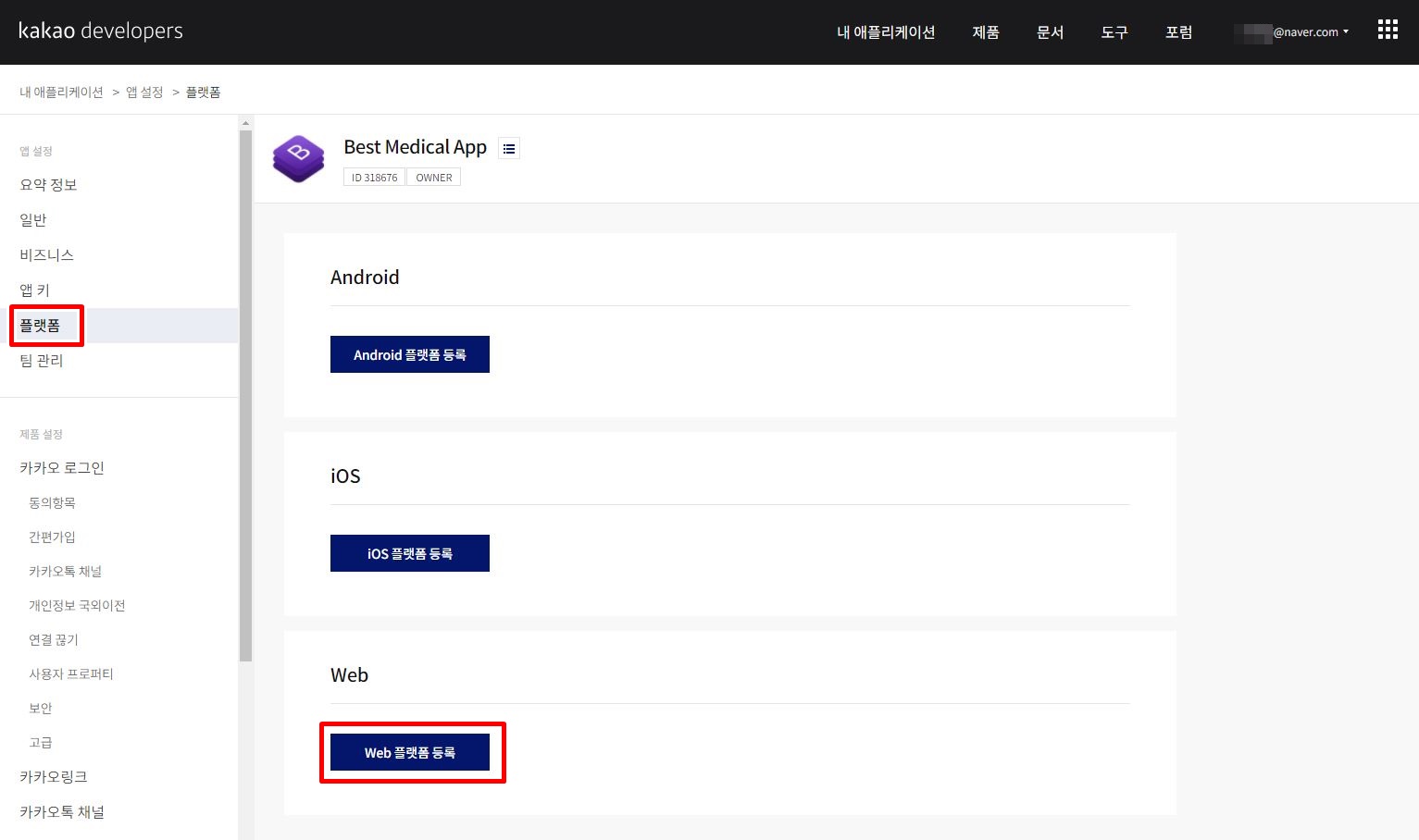Click the iOS 플랫폼 등록 button
Viewport: 1419px width, 840px height.
(x=410, y=553)
